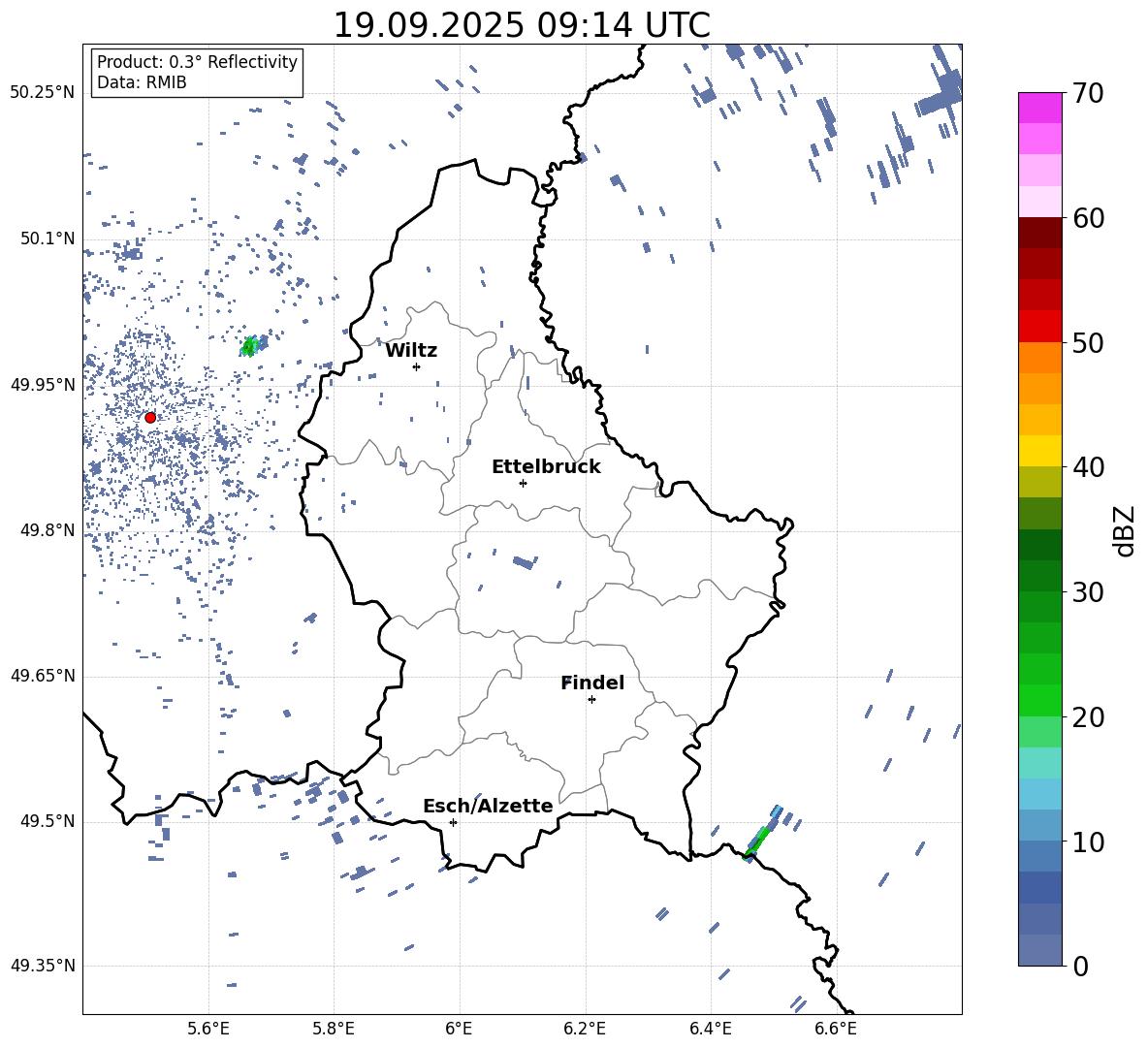Click the Product 0.3° Reflectivity info box
1148x1048 pixels.
pyautogui.click(x=197, y=73)
